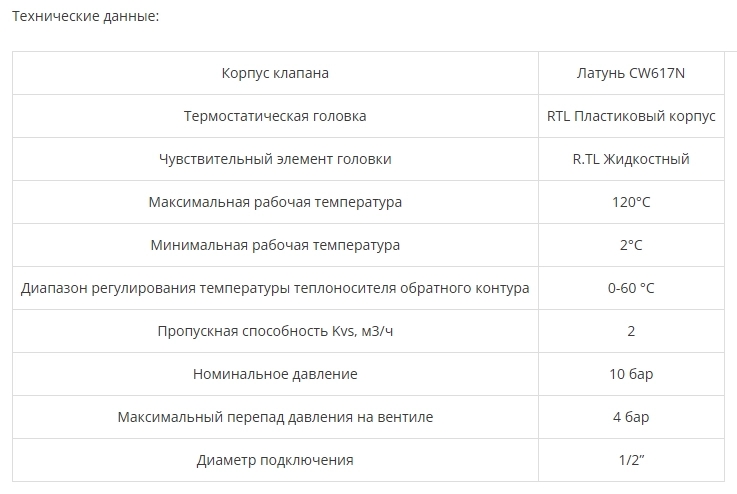Click 'Максимальная рабочая температура' label
The image size is (737, 494).
click(x=275, y=202)
